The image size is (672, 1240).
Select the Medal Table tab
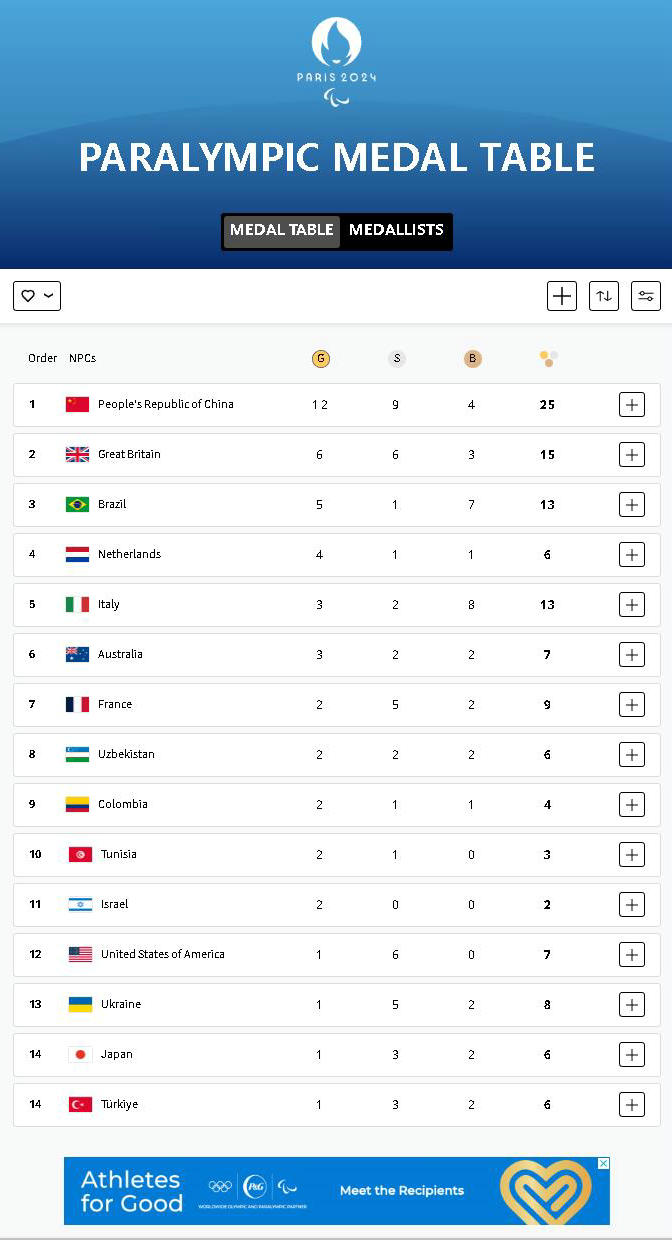pyautogui.click(x=282, y=230)
